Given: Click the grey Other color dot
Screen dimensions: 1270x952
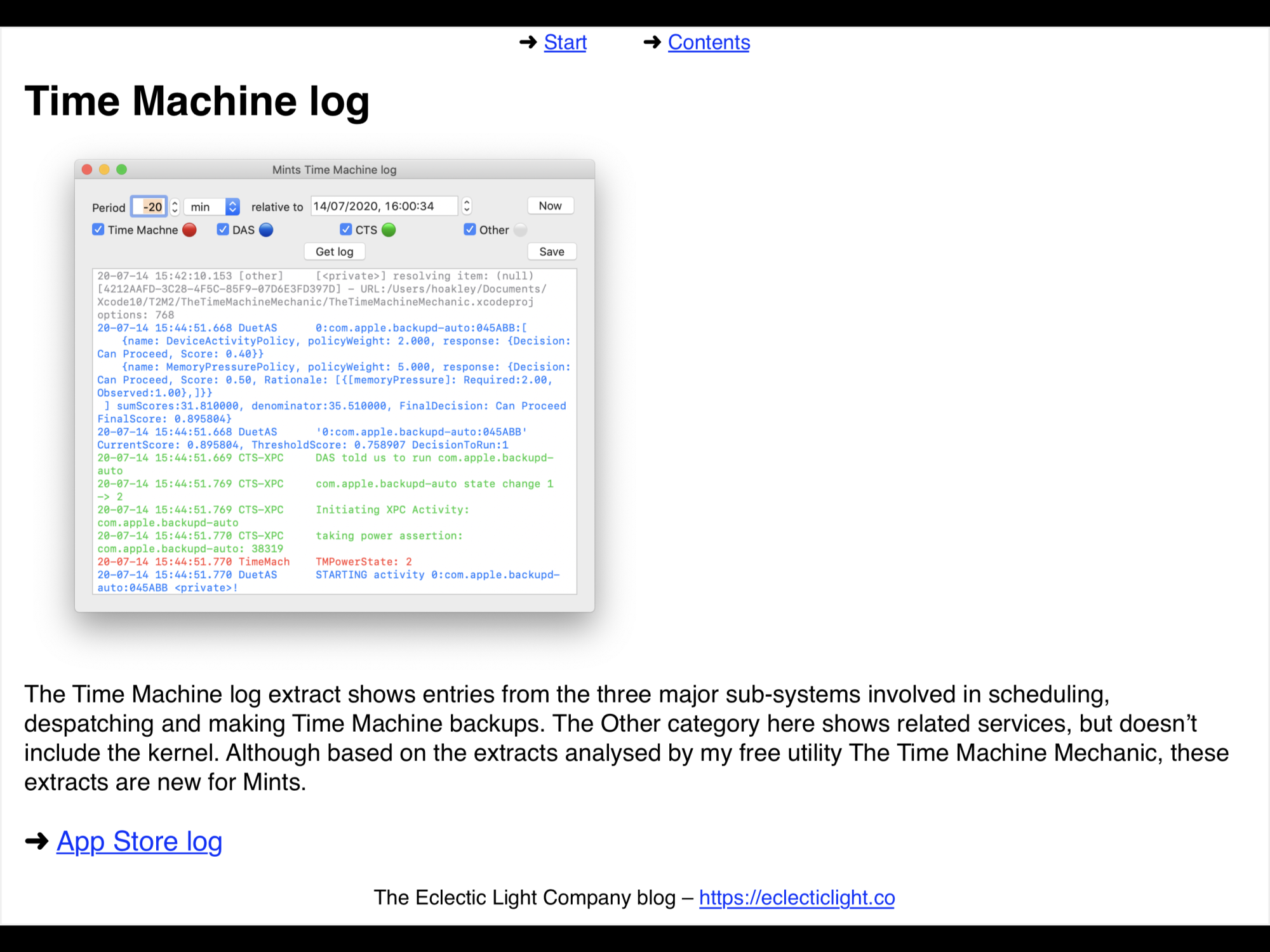Looking at the screenshot, I should coord(521,230).
